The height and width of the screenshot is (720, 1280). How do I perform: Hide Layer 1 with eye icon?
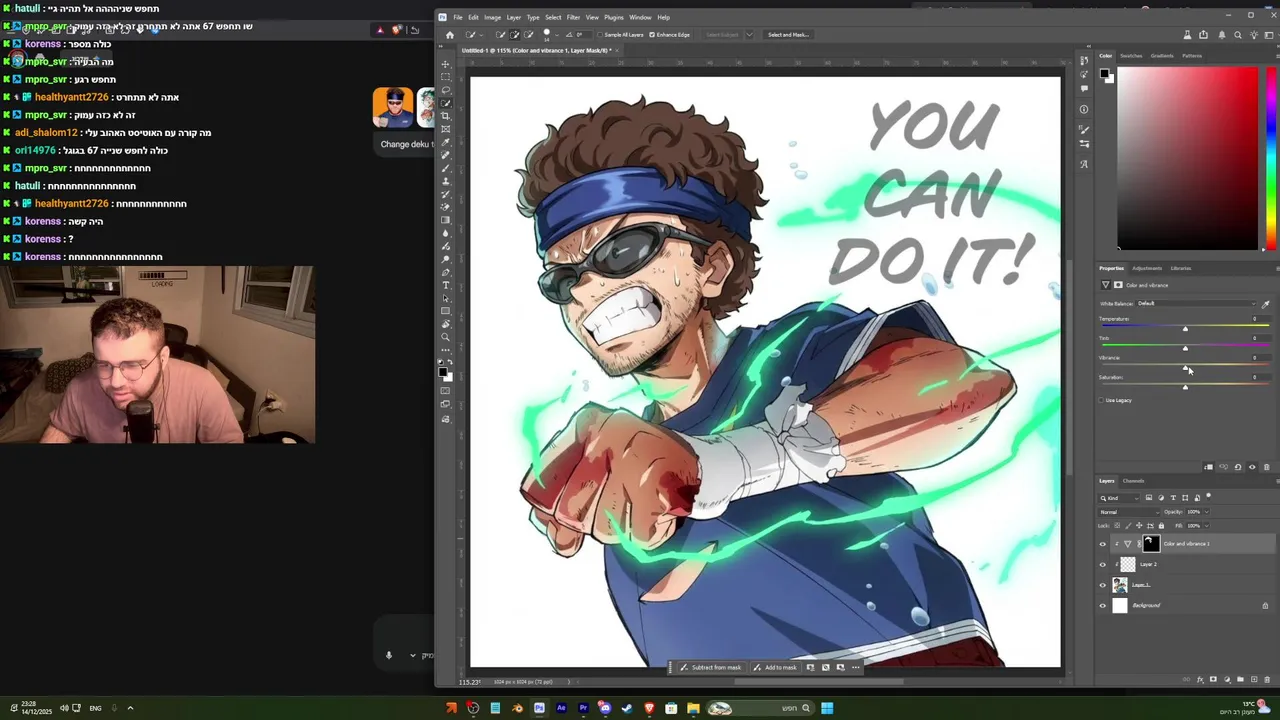tap(1103, 585)
